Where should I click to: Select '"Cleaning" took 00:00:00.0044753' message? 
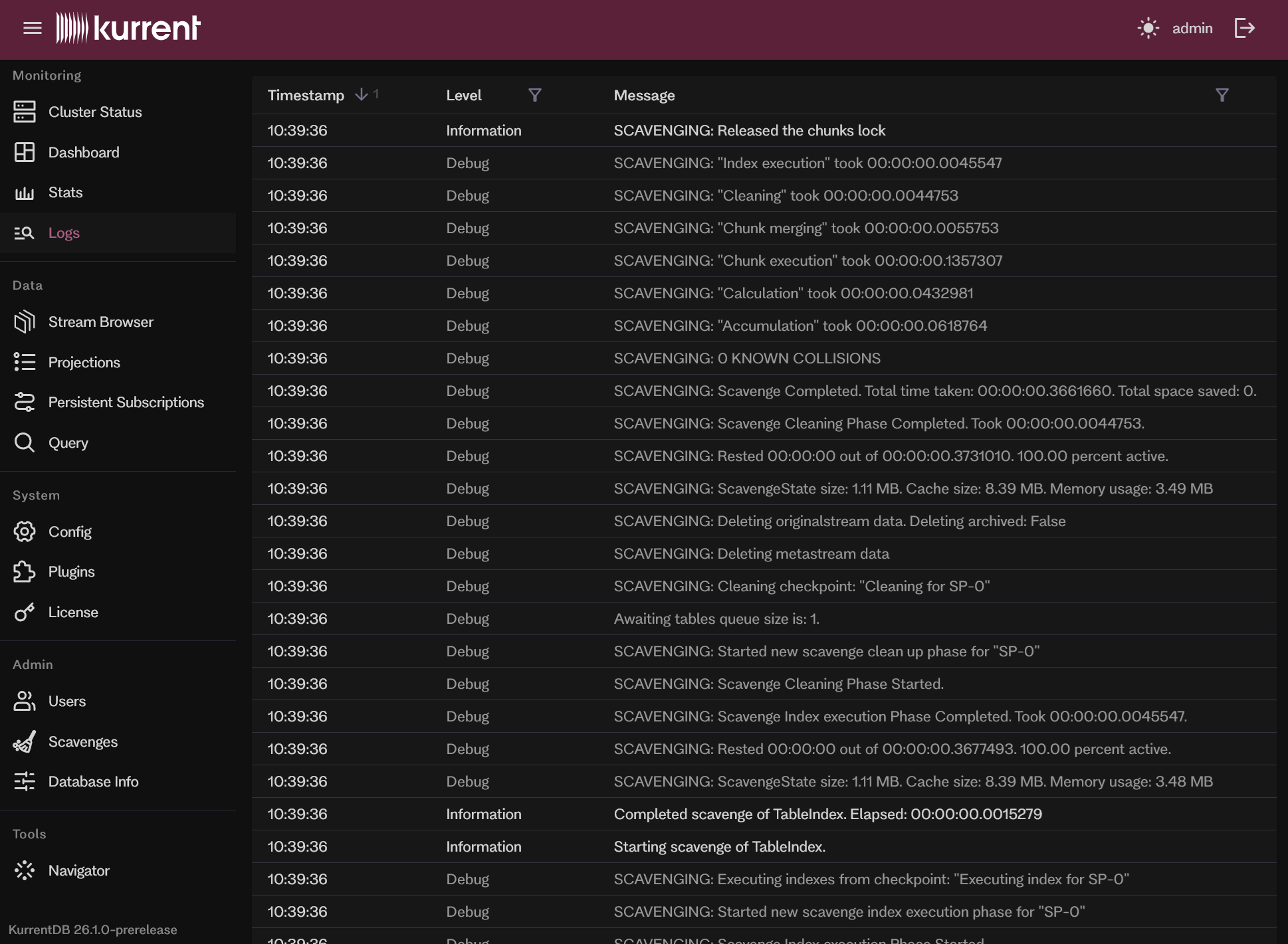pos(786,195)
